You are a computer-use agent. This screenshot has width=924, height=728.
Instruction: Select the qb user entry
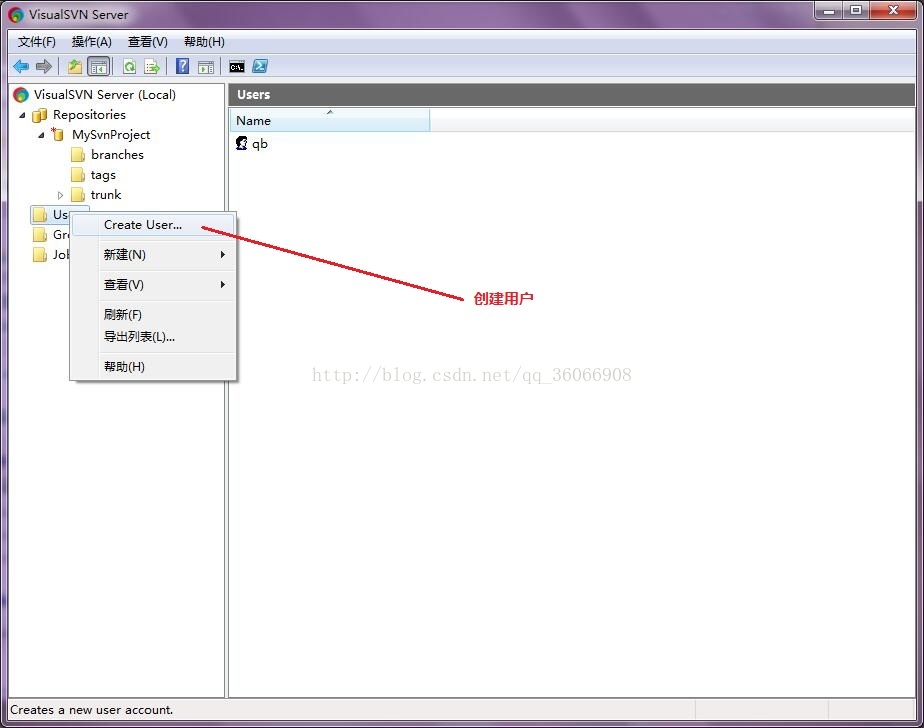point(260,144)
